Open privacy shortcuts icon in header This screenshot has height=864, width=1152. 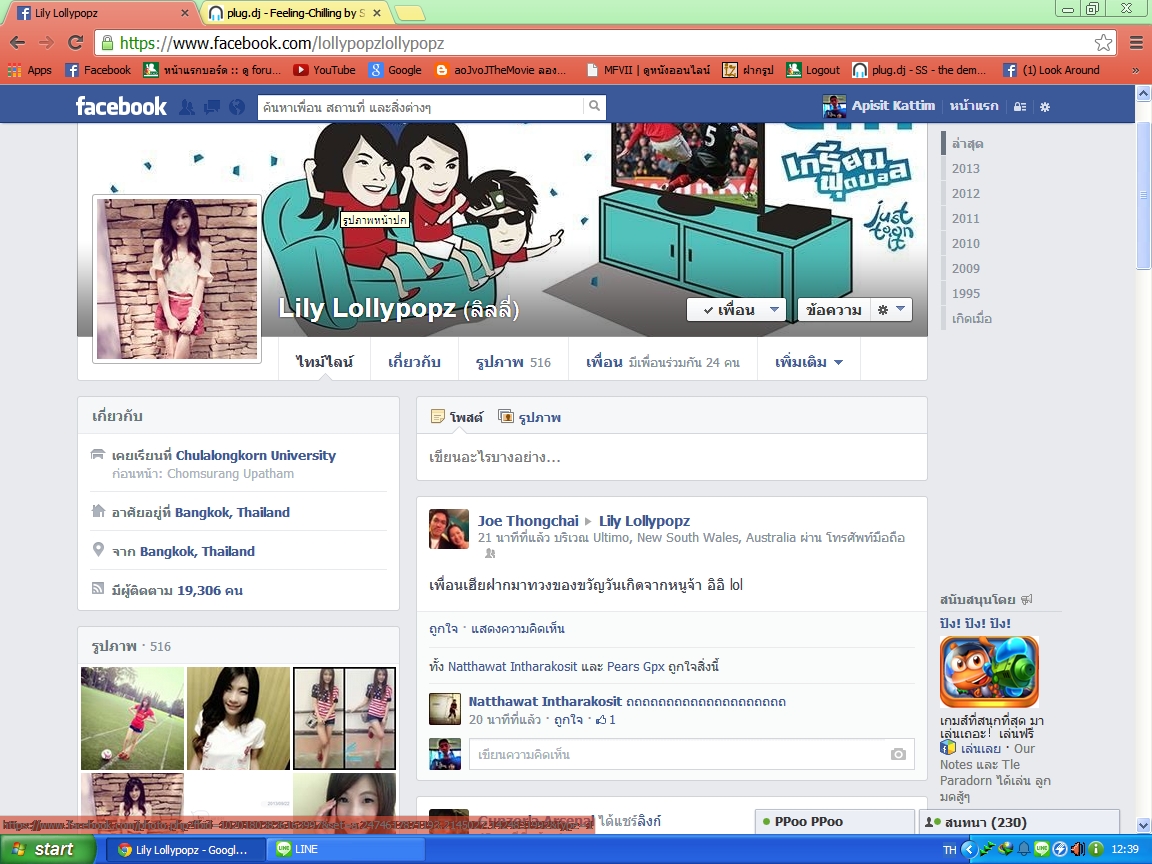pos(1020,107)
